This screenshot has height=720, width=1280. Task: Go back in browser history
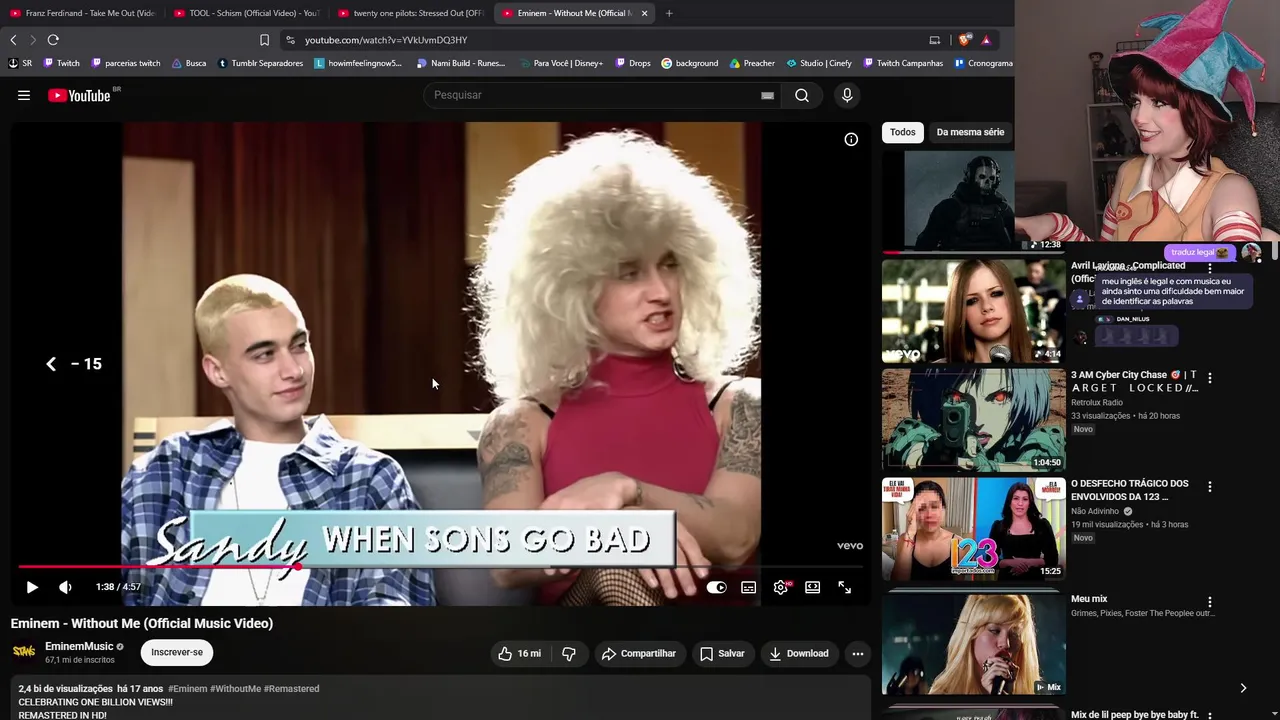click(x=13, y=40)
